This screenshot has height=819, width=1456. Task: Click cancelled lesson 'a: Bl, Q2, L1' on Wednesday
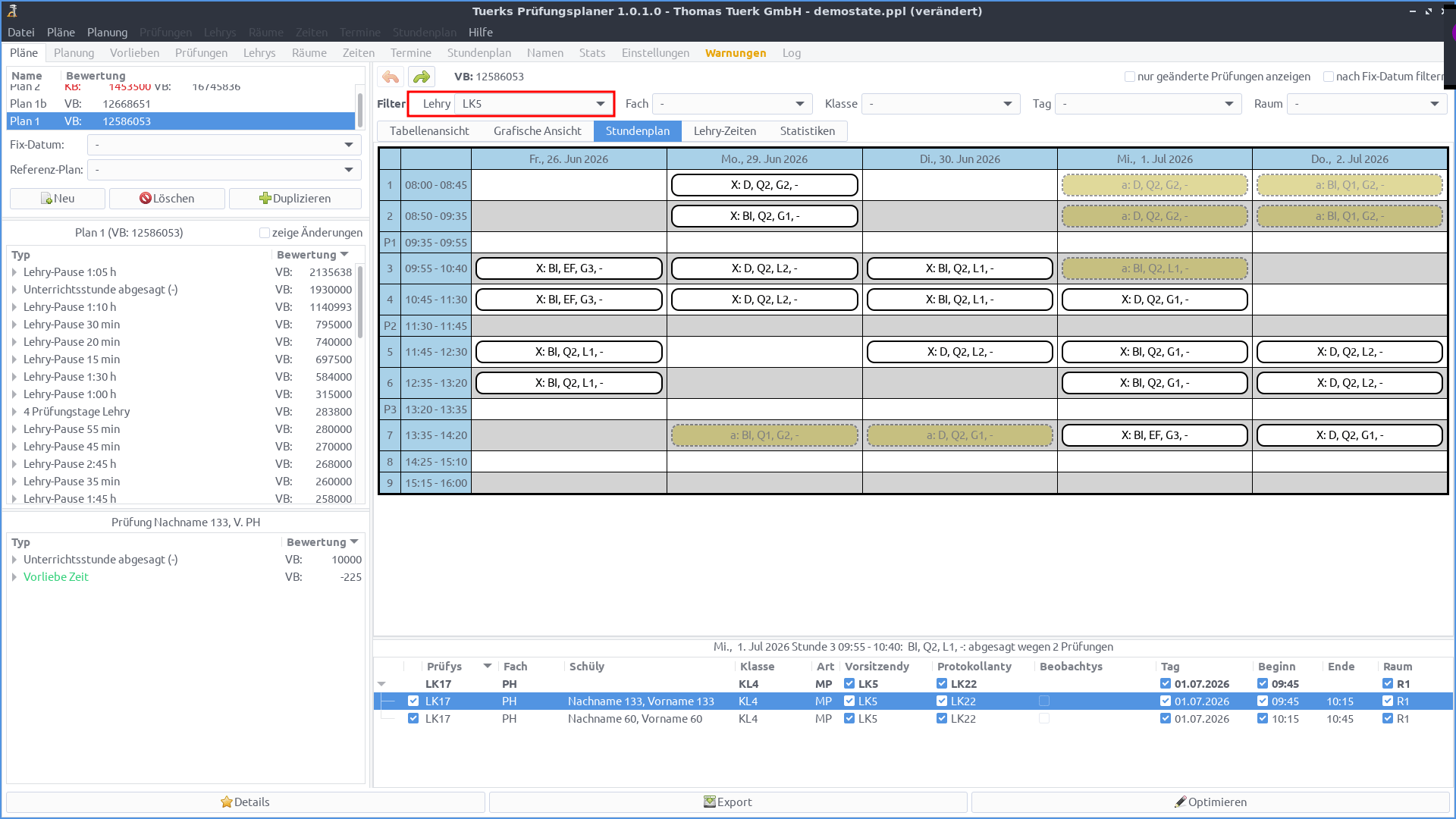pyautogui.click(x=1154, y=268)
